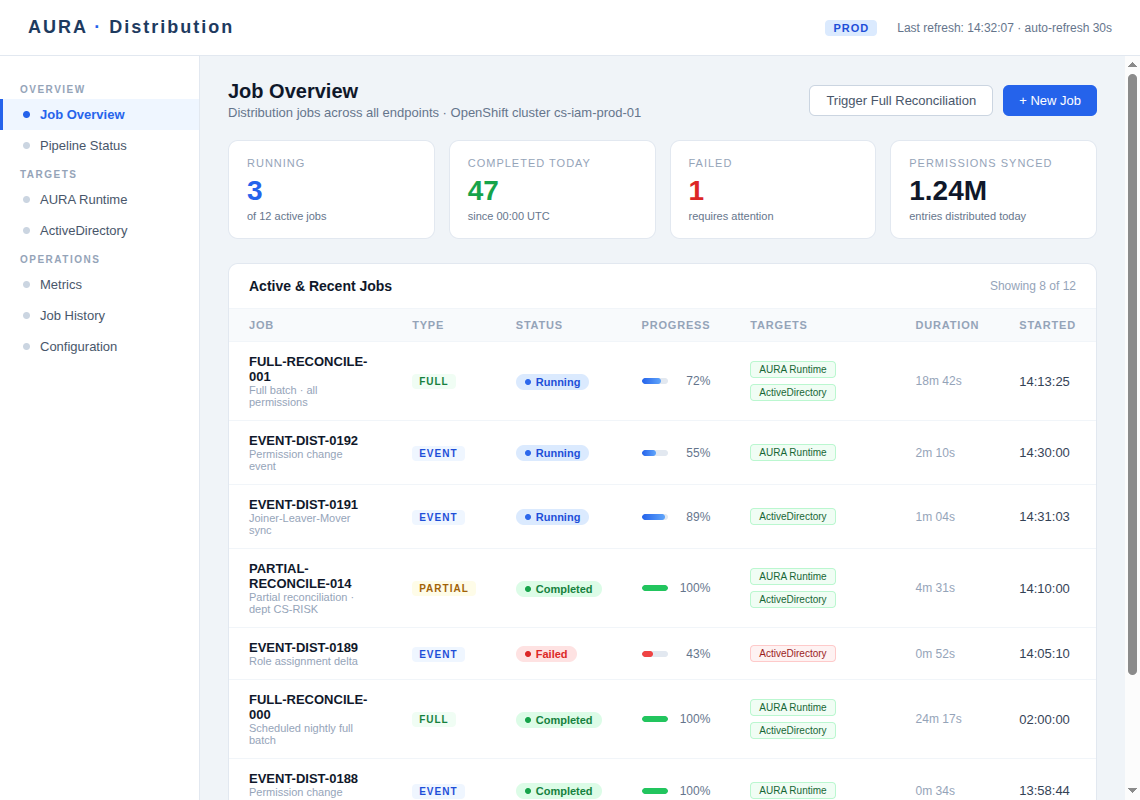Open Pipeline Status from the sidebar
The height and width of the screenshot is (800, 1140).
click(84, 145)
